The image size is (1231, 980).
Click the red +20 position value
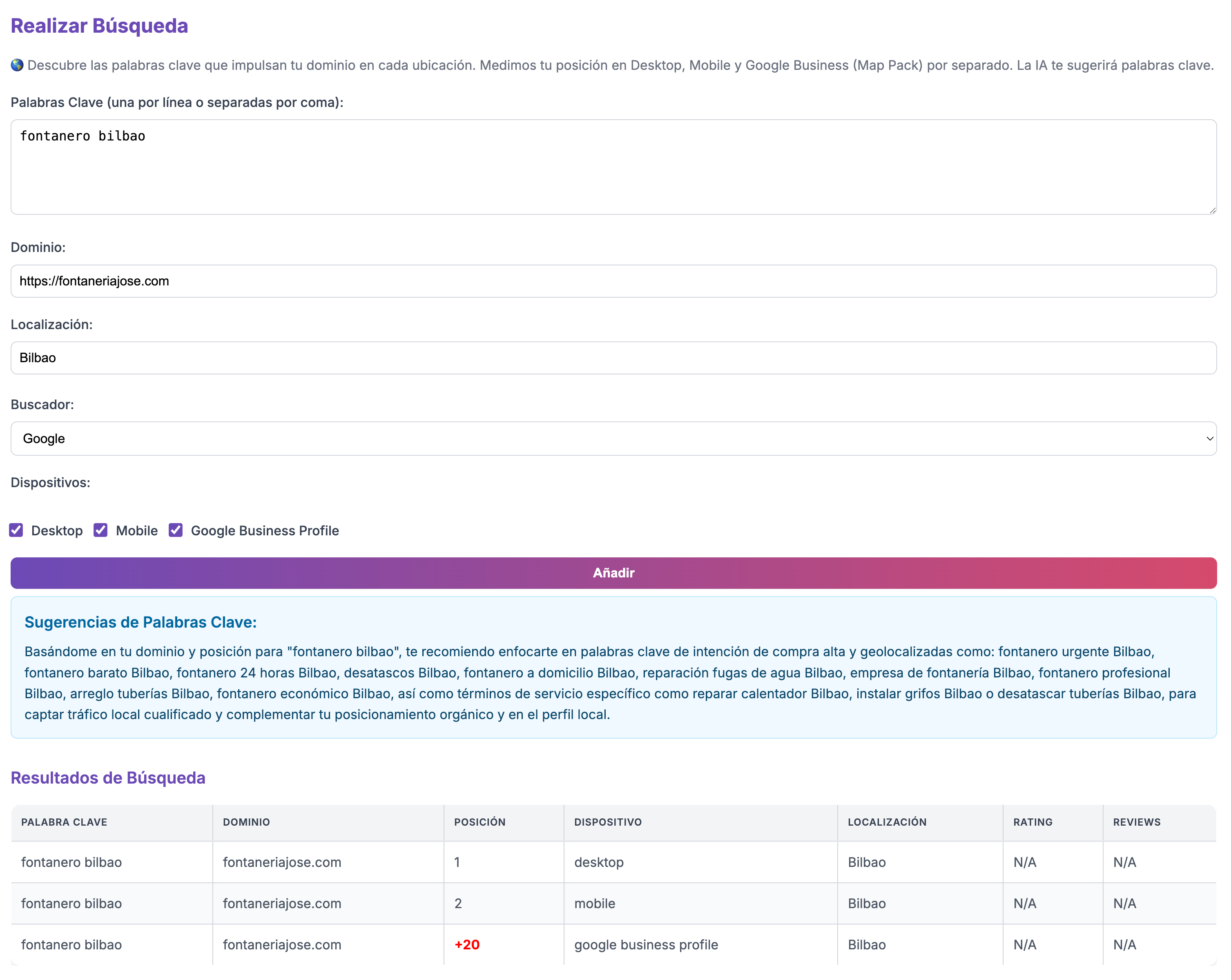467,944
